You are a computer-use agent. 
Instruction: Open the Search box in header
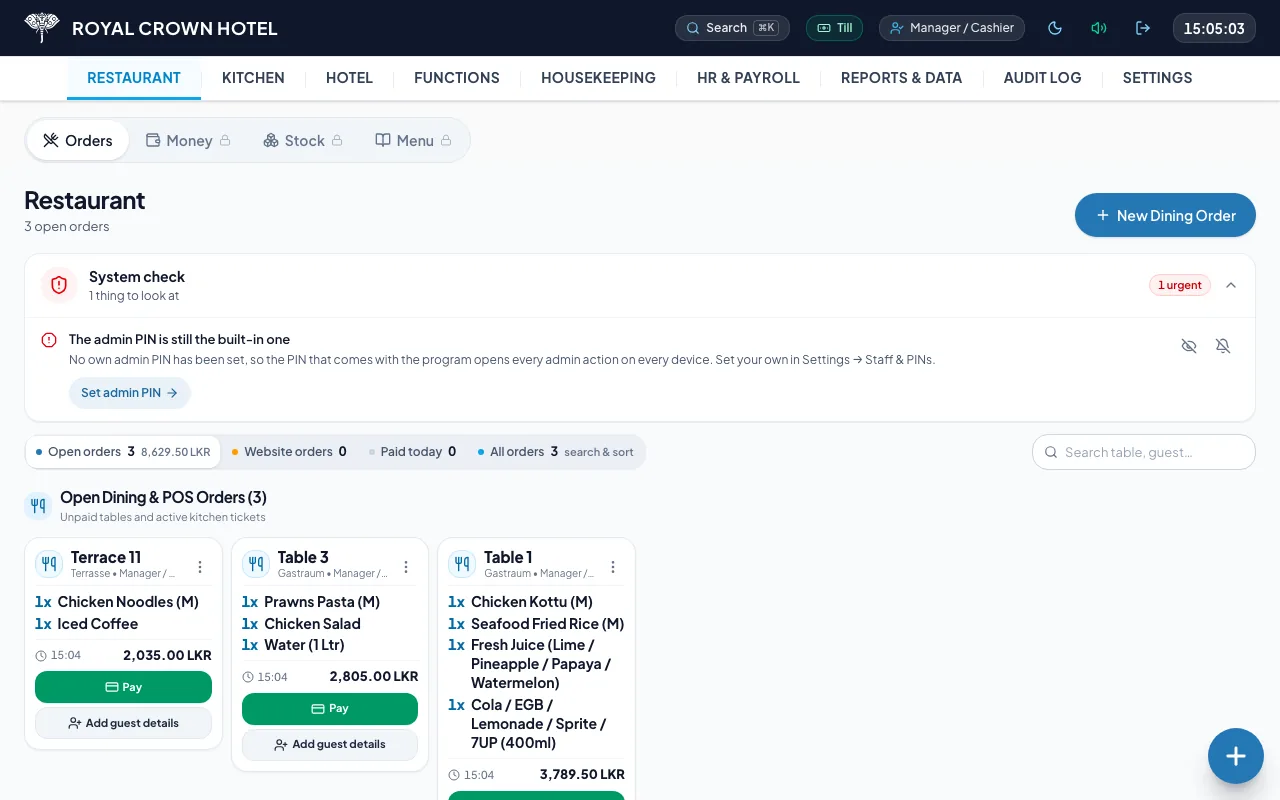tap(732, 28)
